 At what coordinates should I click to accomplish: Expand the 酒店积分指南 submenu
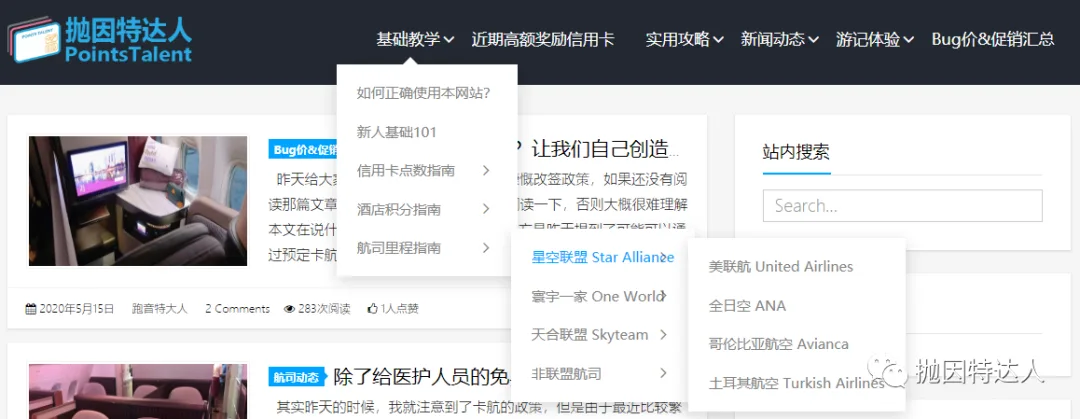click(x=426, y=209)
